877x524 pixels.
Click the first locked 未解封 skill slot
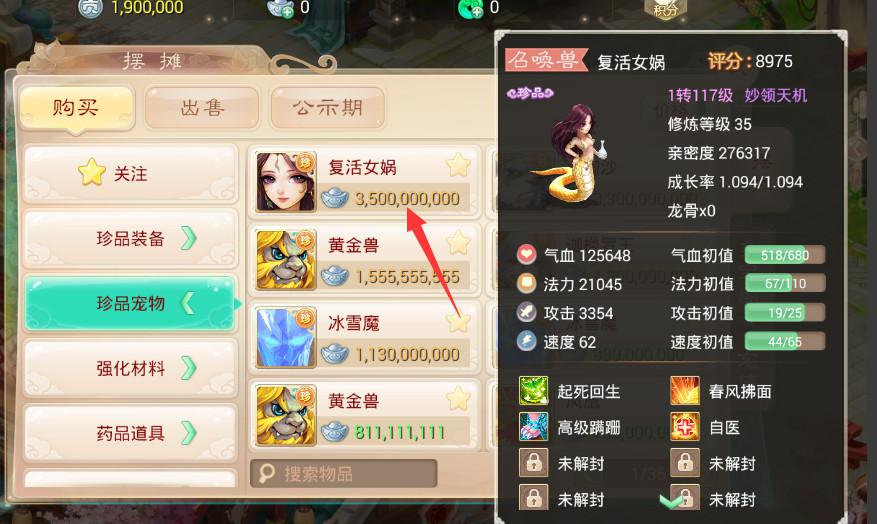(534, 463)
